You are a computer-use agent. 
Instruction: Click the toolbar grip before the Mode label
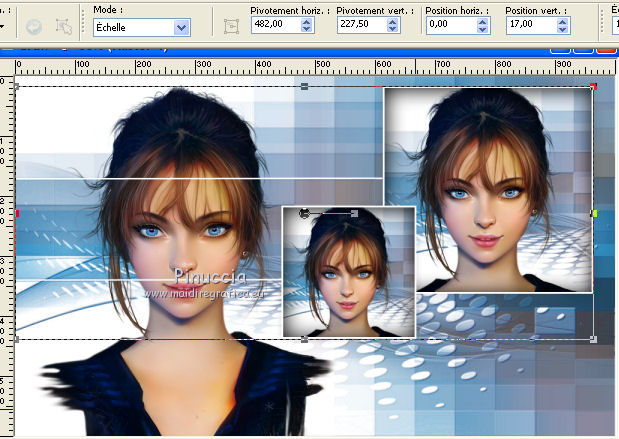[x=83, y=21]
